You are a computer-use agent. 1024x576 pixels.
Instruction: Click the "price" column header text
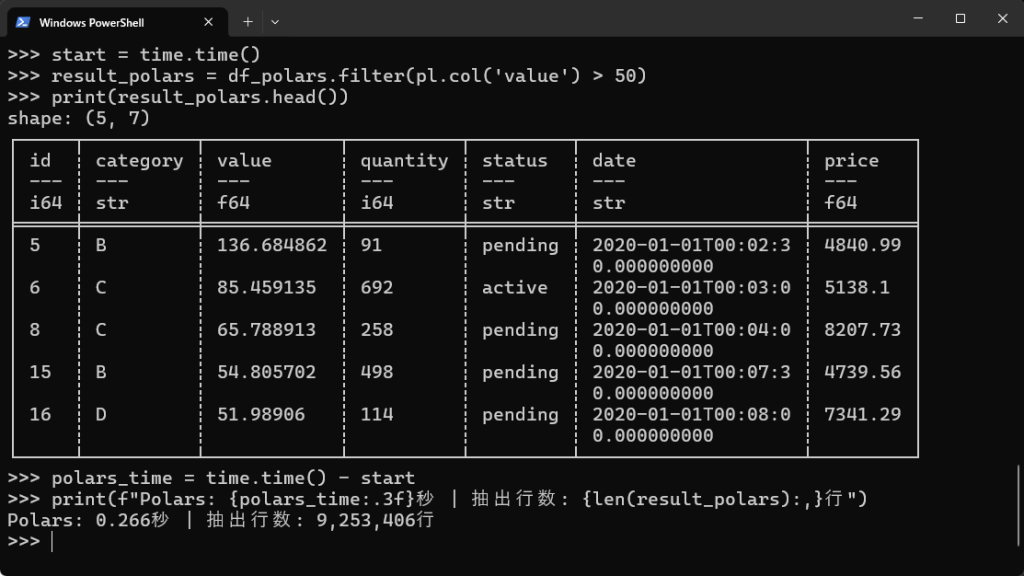(x=851, y=160)
